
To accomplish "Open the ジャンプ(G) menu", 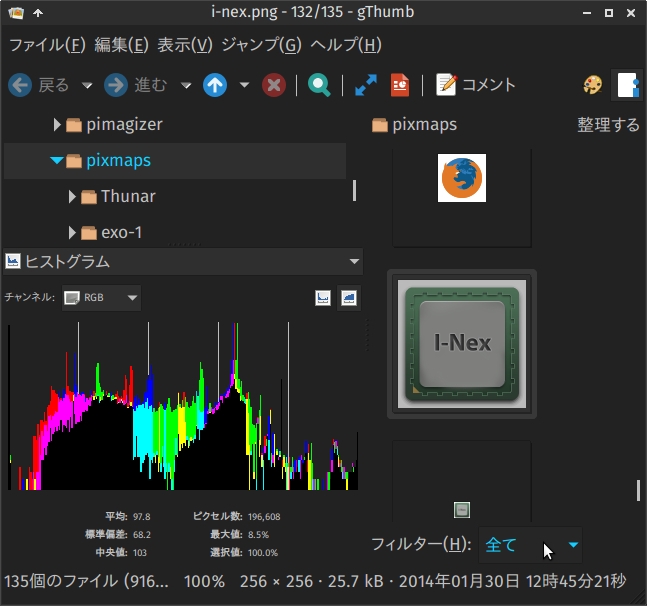I will click(262, 45).
